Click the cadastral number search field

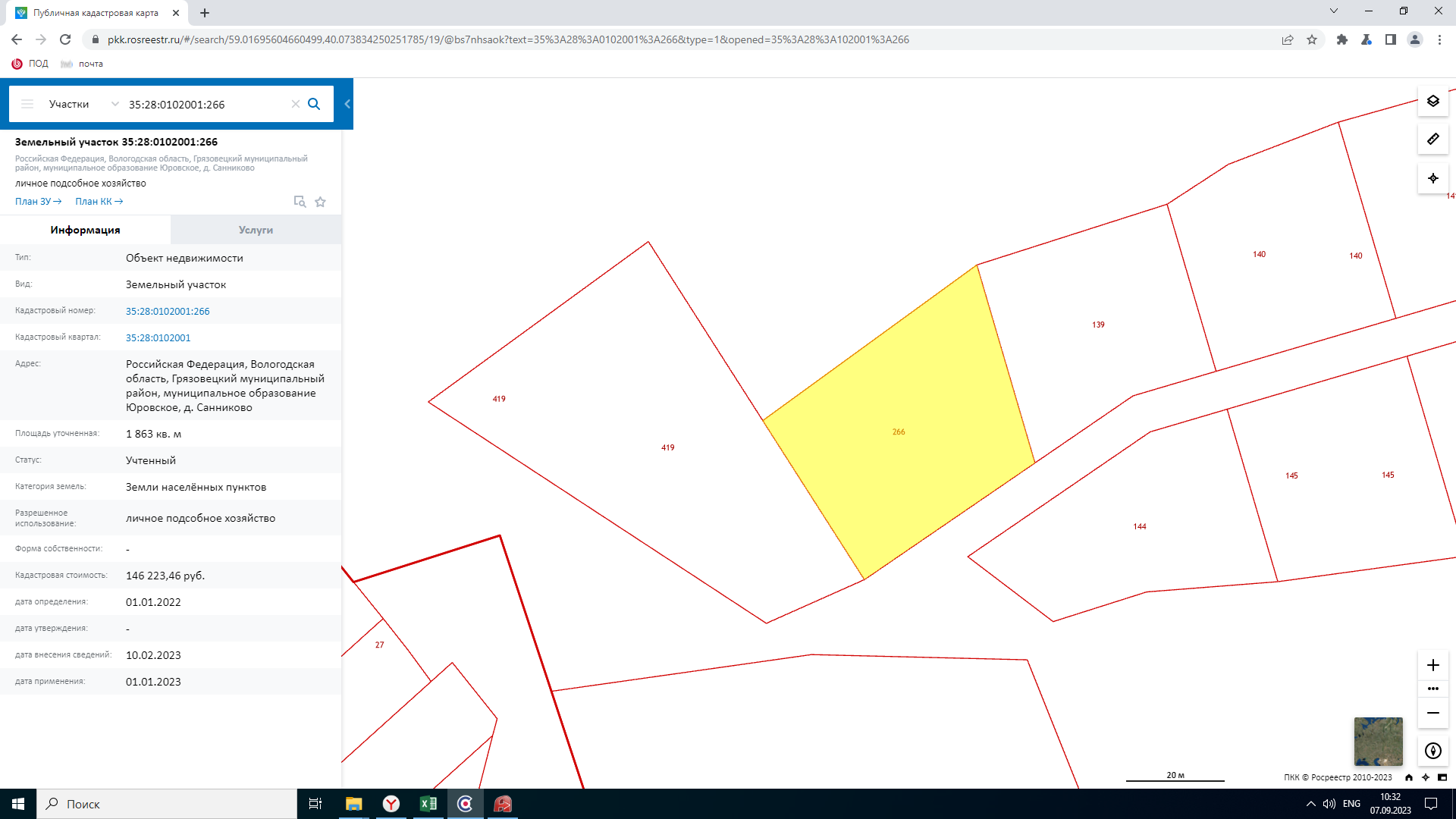[x=205, y=104]
